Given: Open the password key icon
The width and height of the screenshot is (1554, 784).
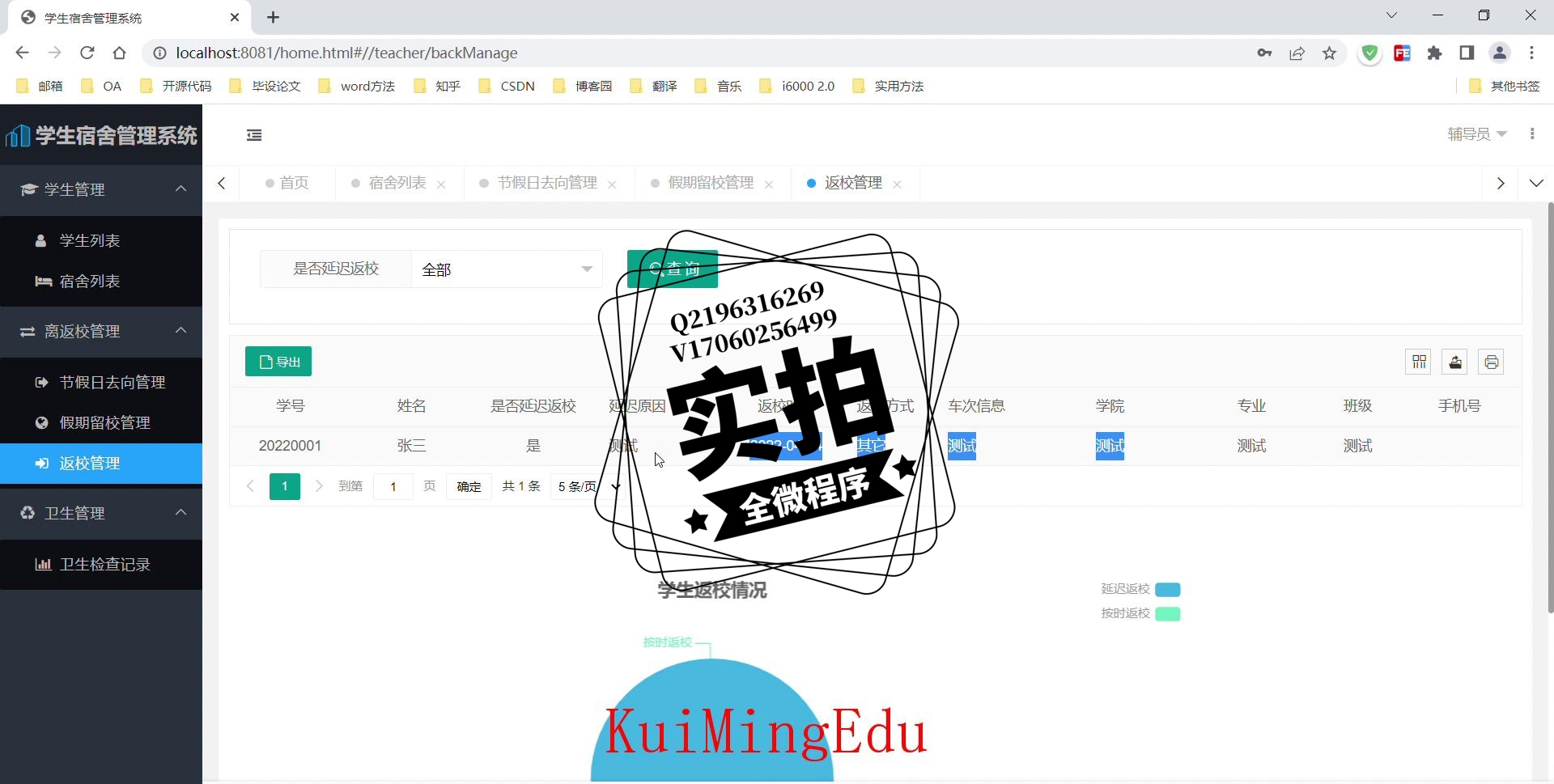Looking at the screenshot, I should pos(1264,53).
